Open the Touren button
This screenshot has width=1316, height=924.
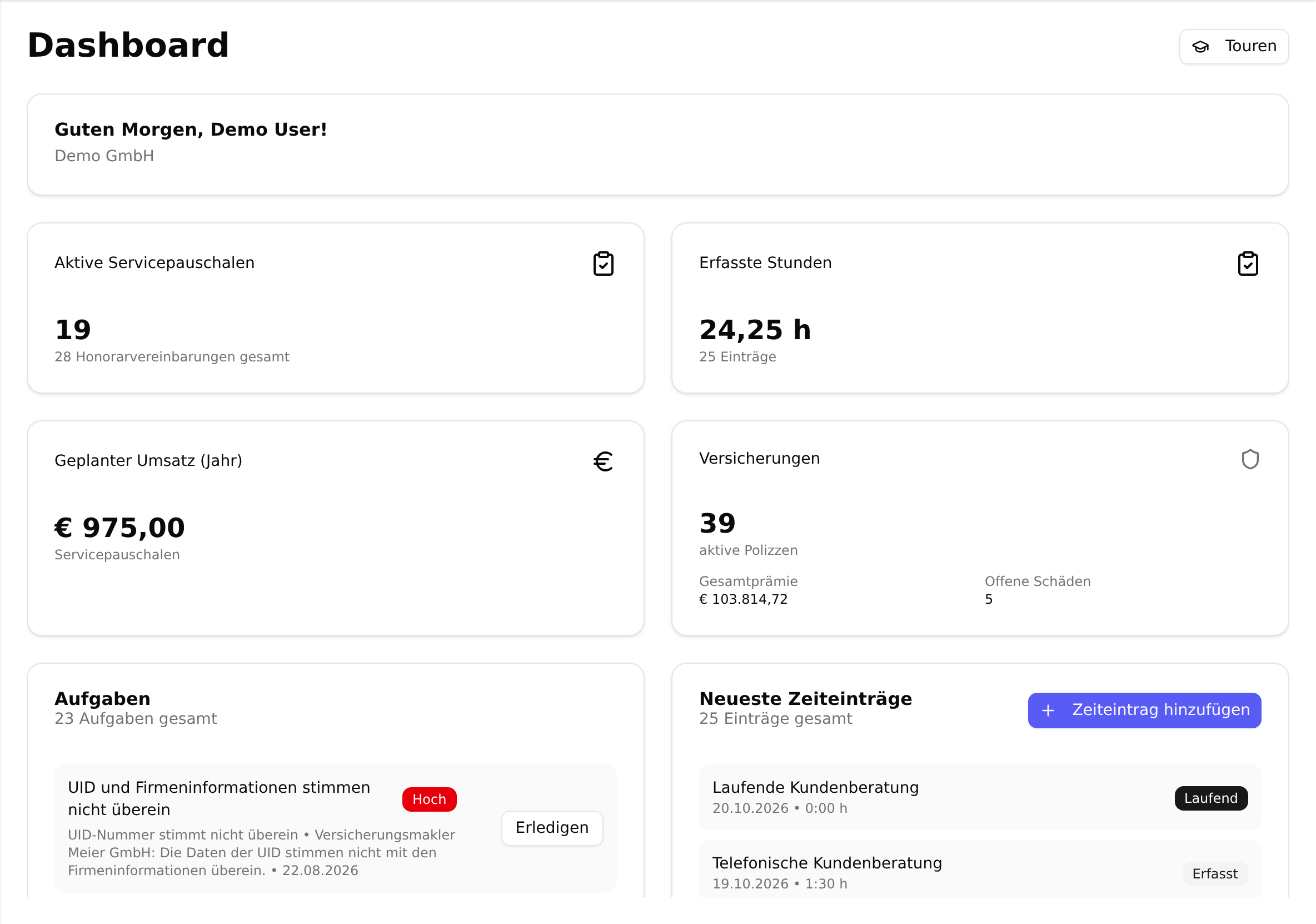click(x=1233, y=47)
